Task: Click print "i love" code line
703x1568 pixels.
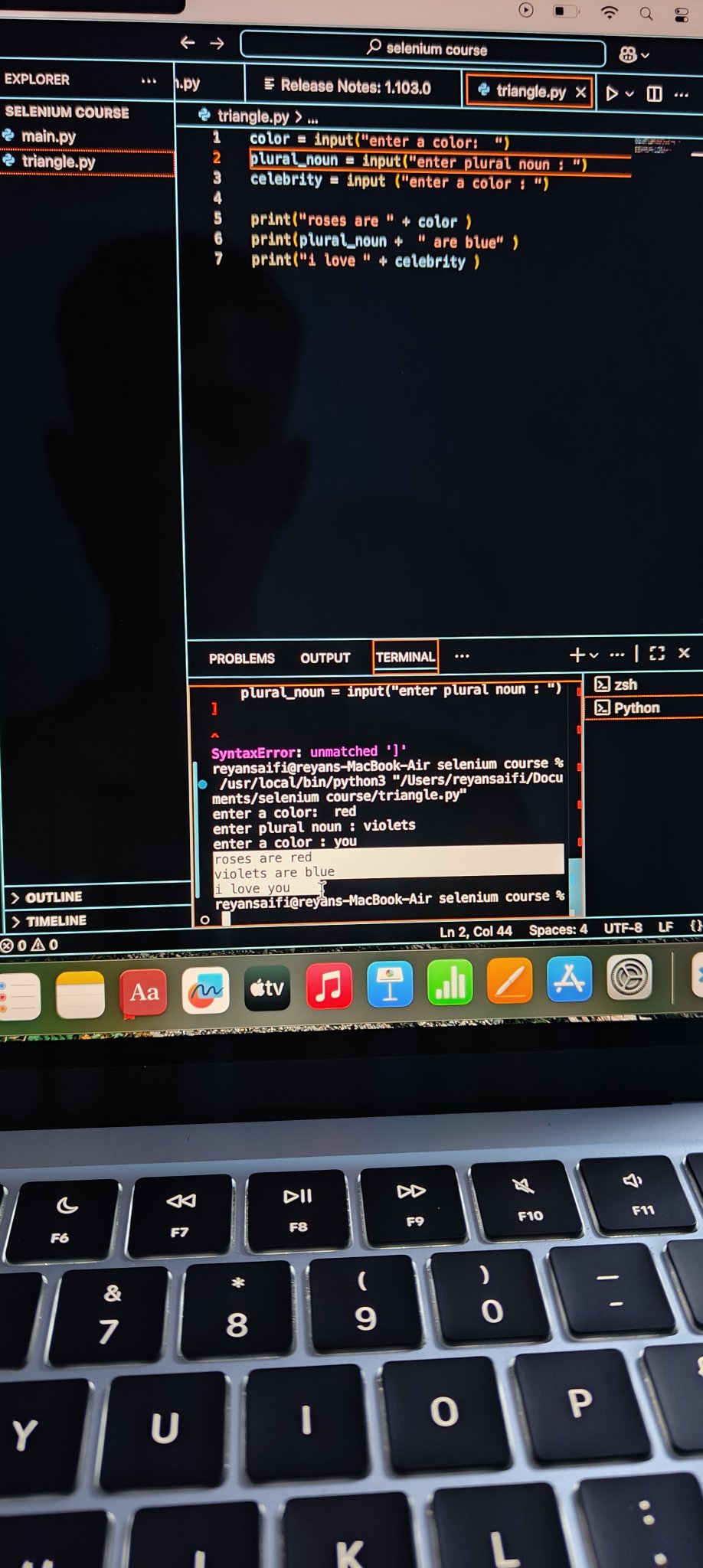Action: (x=365, y=260)
